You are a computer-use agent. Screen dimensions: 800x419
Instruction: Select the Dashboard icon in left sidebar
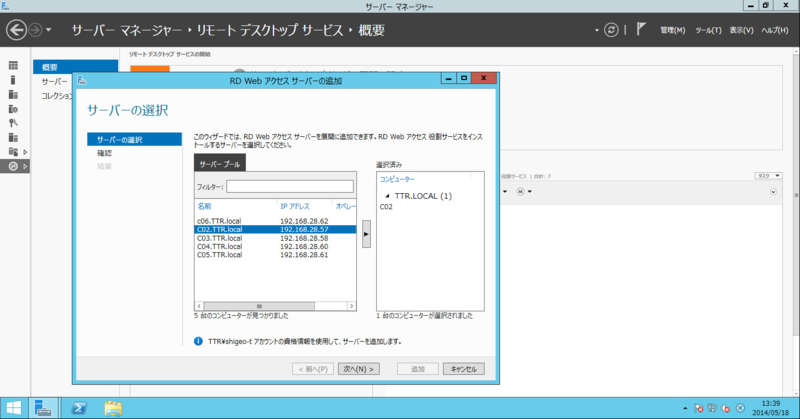click(13, 65)
